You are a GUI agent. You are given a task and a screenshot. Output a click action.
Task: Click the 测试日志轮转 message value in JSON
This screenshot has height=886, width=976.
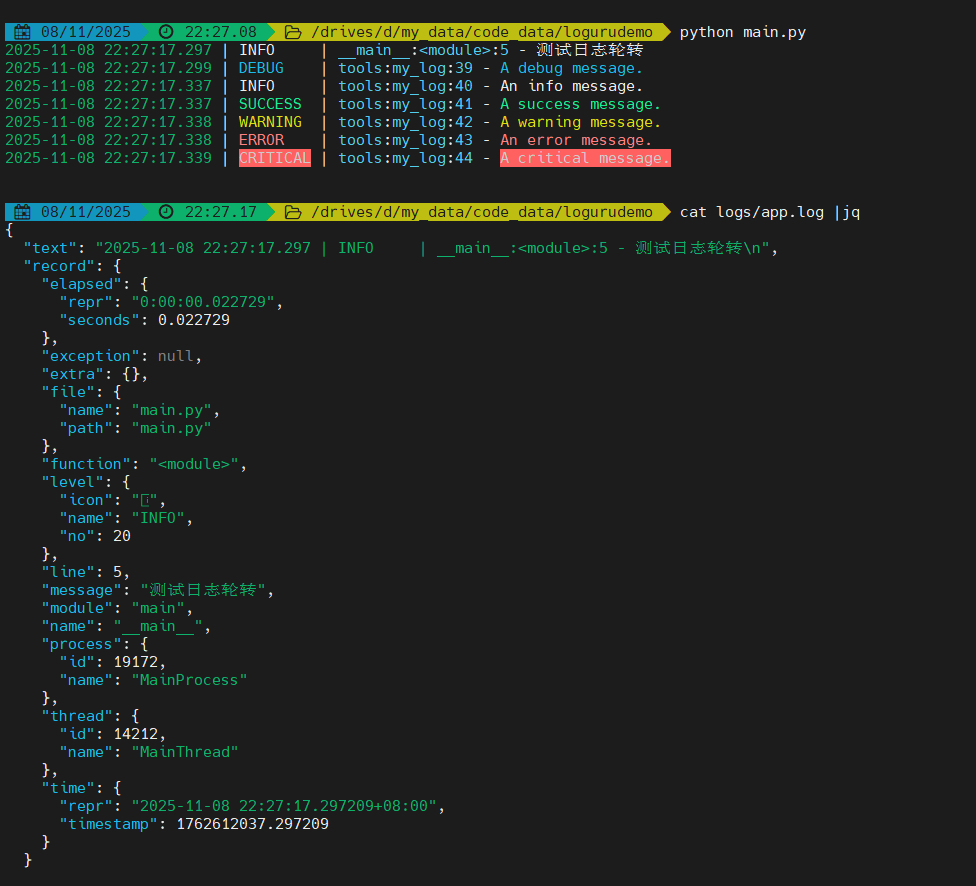(202, 589)
